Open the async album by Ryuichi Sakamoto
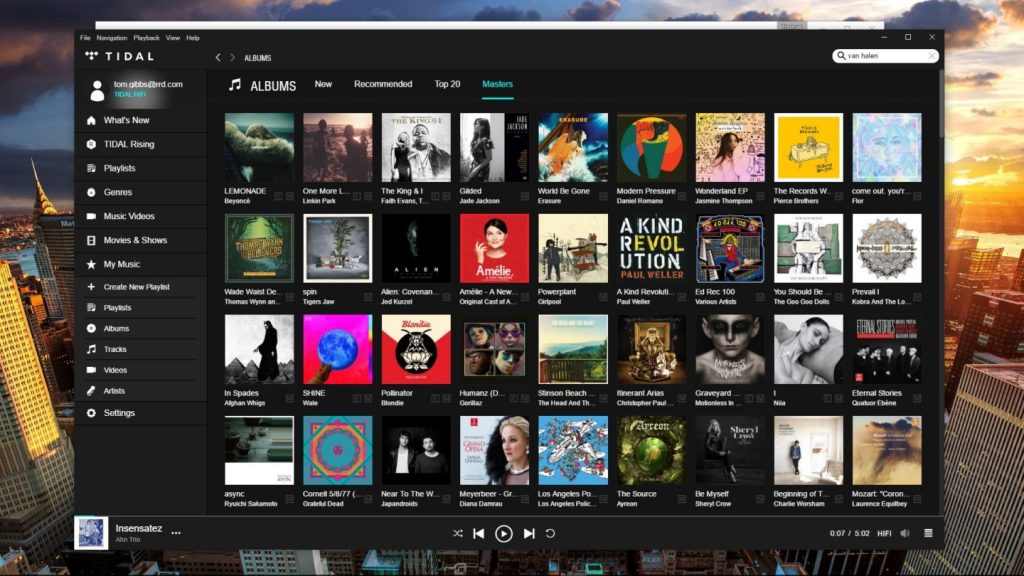 click(259, 451)
